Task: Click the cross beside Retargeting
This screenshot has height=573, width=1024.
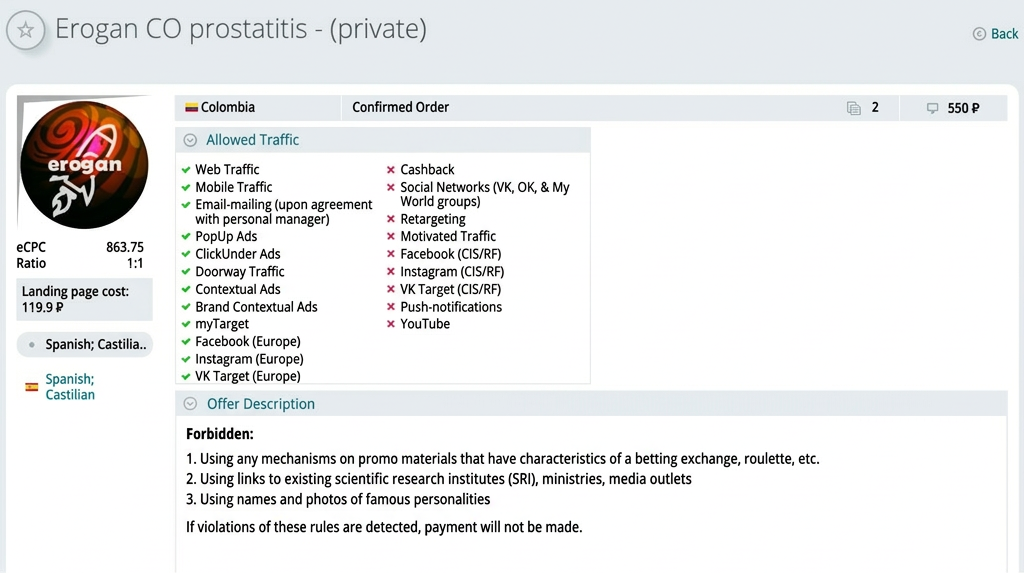Action: point(391,219)
